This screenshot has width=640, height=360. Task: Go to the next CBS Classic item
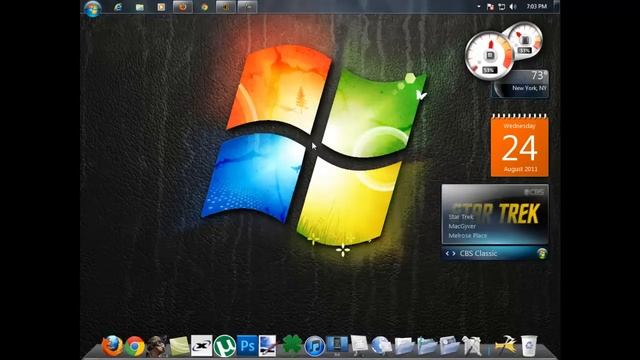click(453, 253)
